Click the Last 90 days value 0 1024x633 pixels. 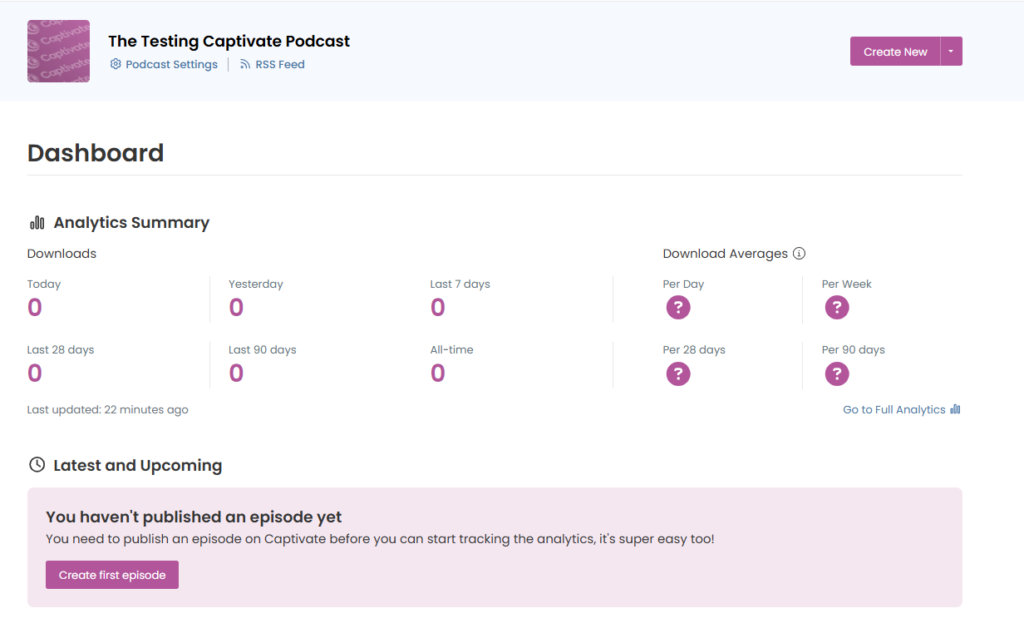pos(236,373)
